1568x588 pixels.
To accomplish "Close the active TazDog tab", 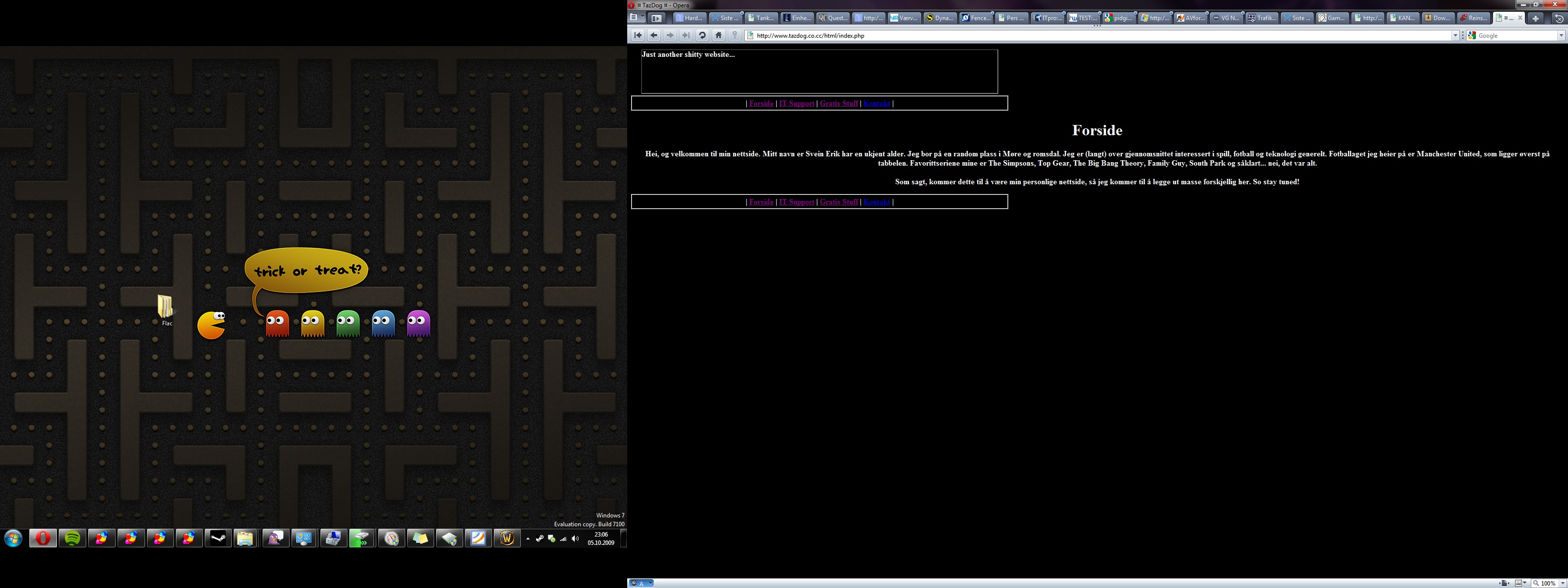I will 1520,18.
